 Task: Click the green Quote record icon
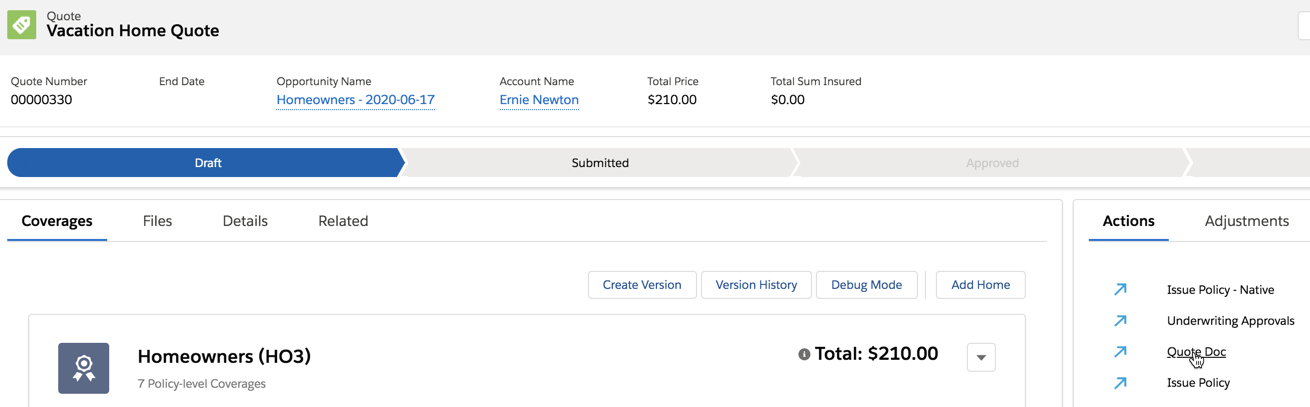point(22,24)
